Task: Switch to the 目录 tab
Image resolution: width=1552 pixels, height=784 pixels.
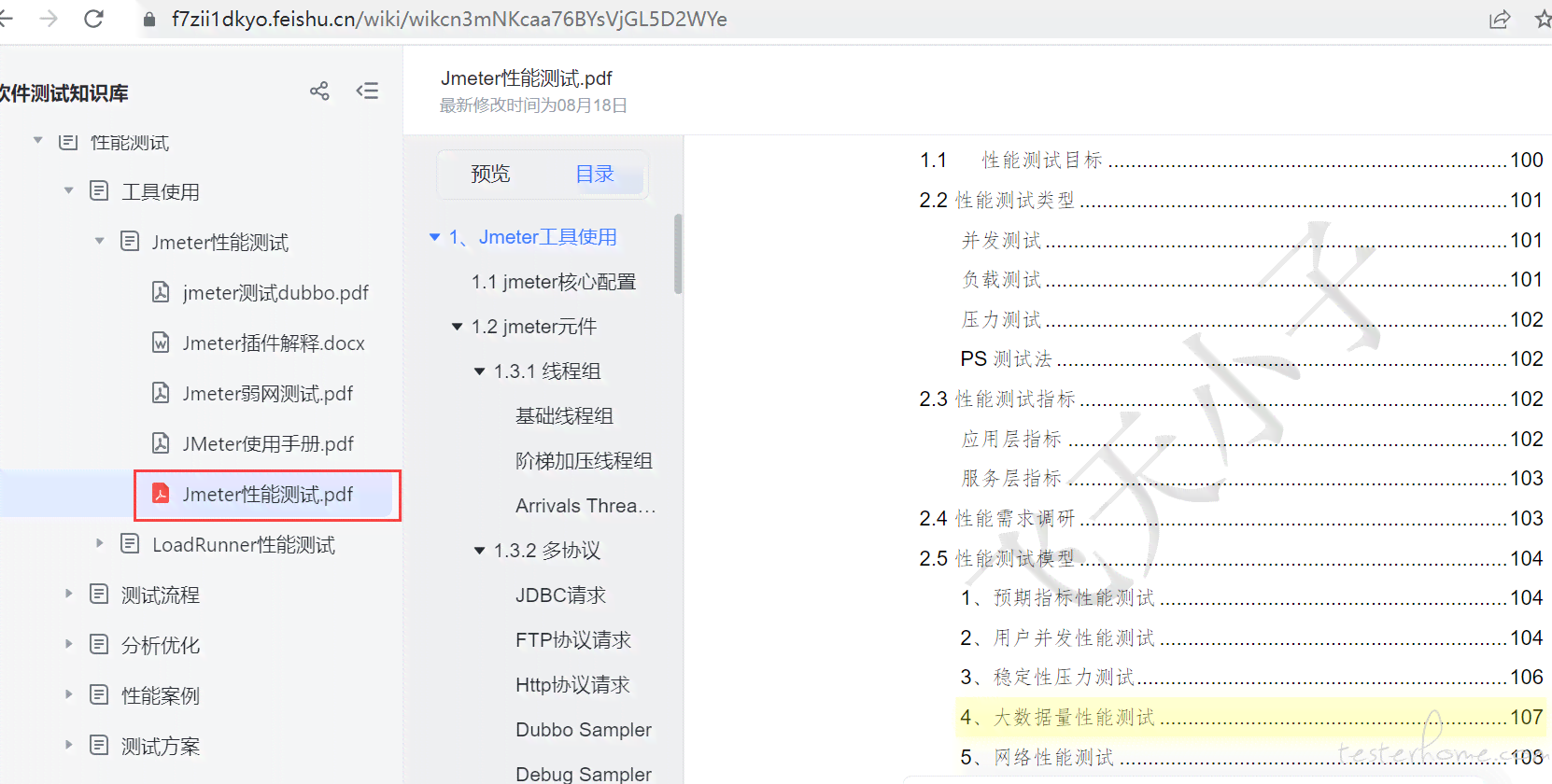Action: pos(595,175)
